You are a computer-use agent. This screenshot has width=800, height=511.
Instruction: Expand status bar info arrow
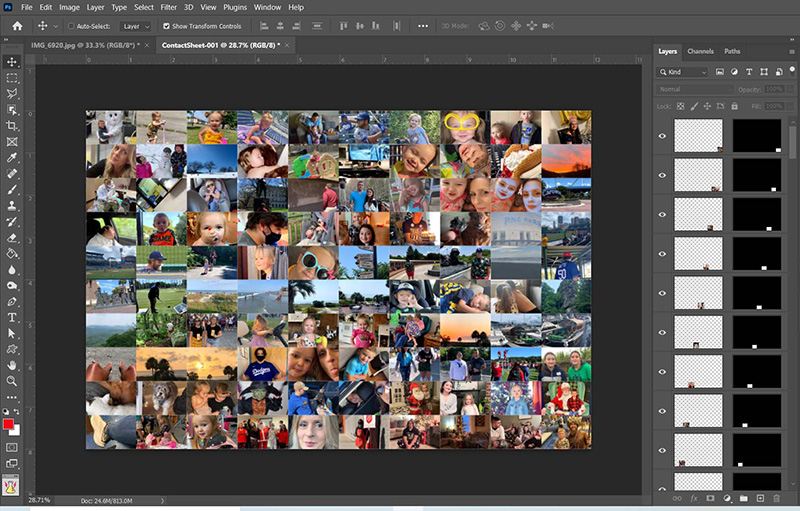(163, 501)
